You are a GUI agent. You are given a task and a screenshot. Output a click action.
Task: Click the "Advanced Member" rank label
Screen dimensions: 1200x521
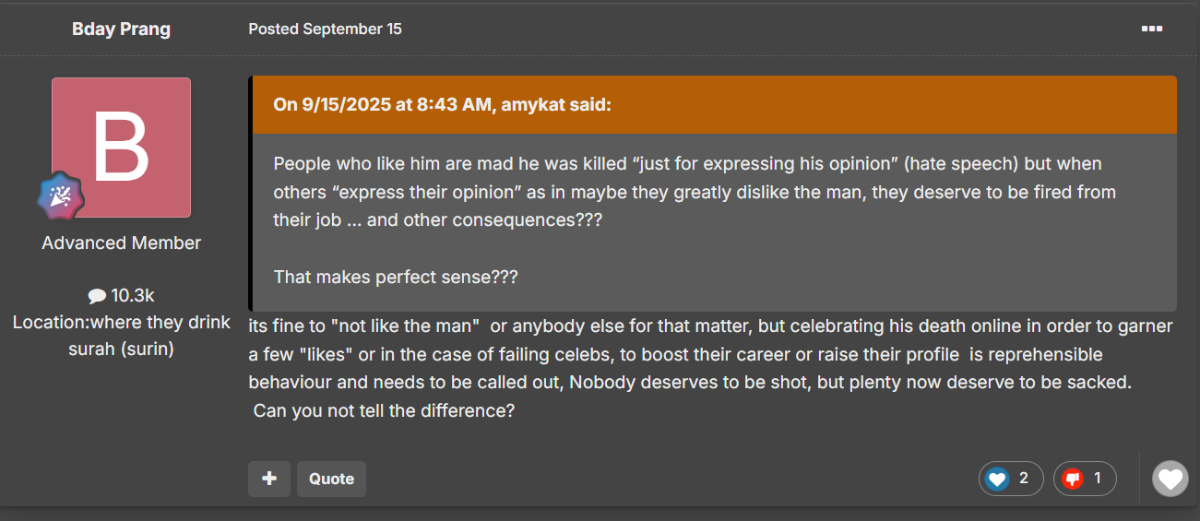pos(121,243)
